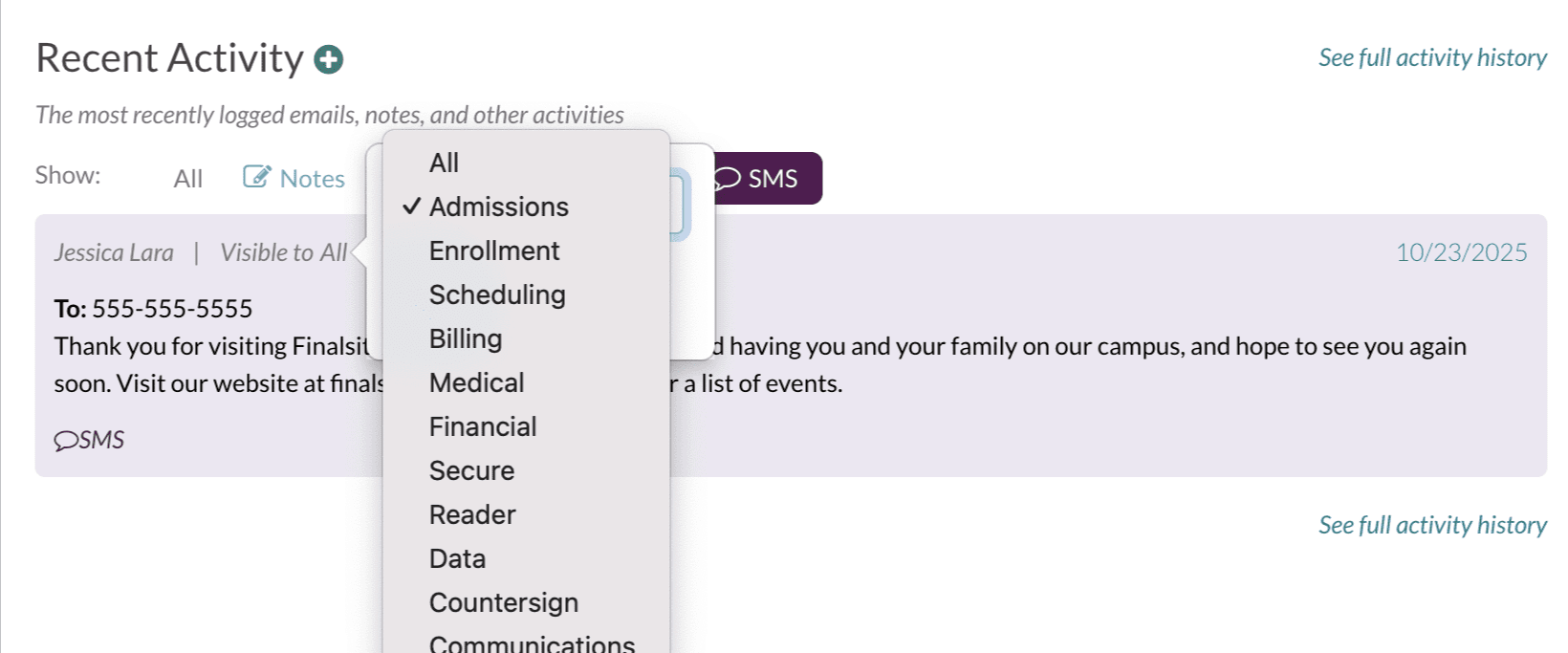This screenshot has width=1568, height=653.
Task: Select Communications at the dropdown bottom edge
Action: (x=532, y=642)
